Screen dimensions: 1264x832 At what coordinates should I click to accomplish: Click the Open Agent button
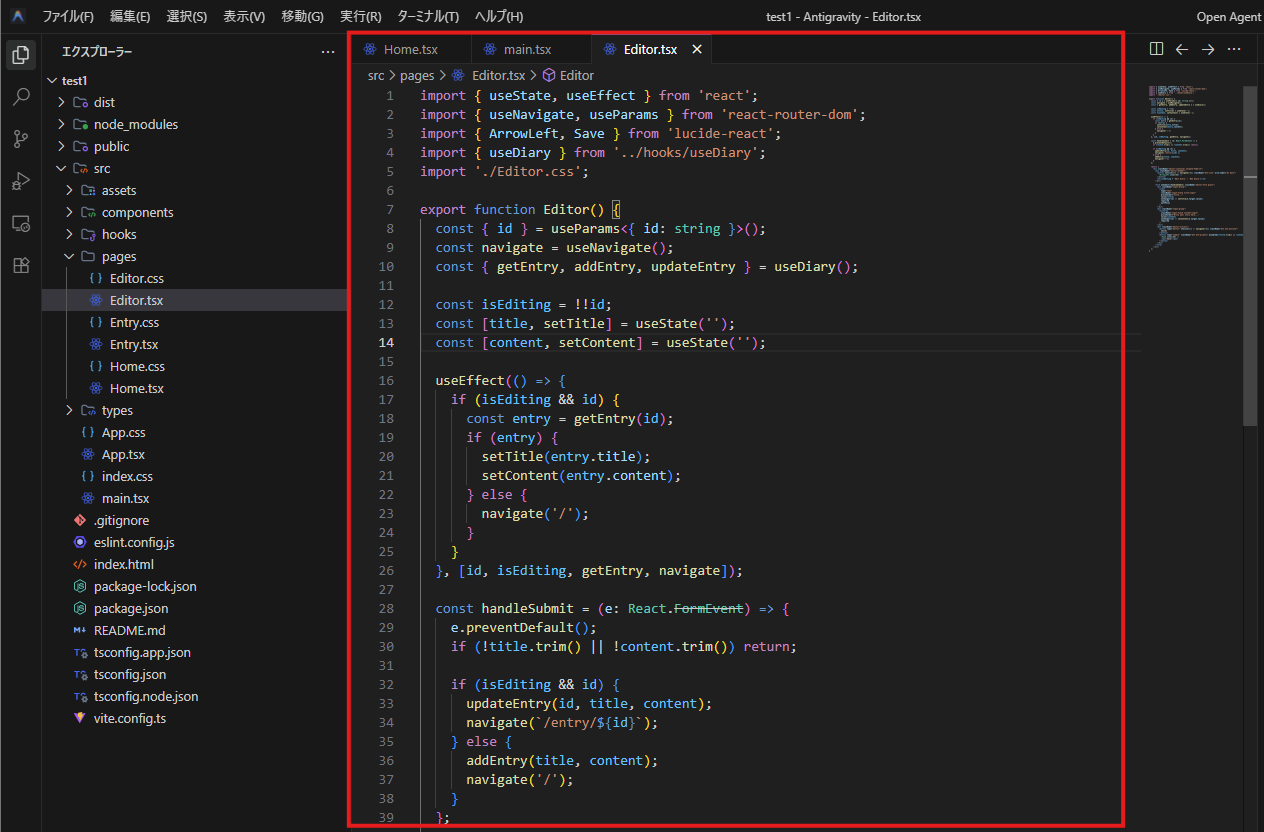click(x=1230, y=16)
